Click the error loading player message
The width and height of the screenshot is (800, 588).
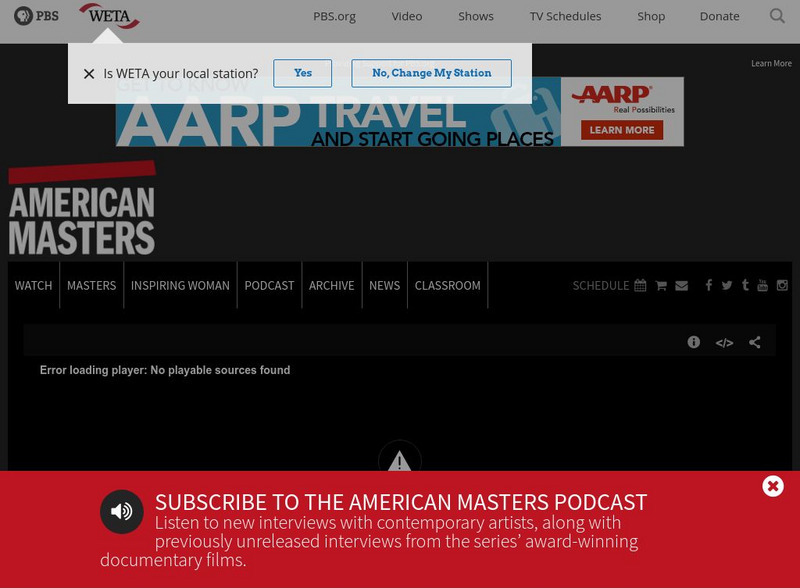pos(165,370)
